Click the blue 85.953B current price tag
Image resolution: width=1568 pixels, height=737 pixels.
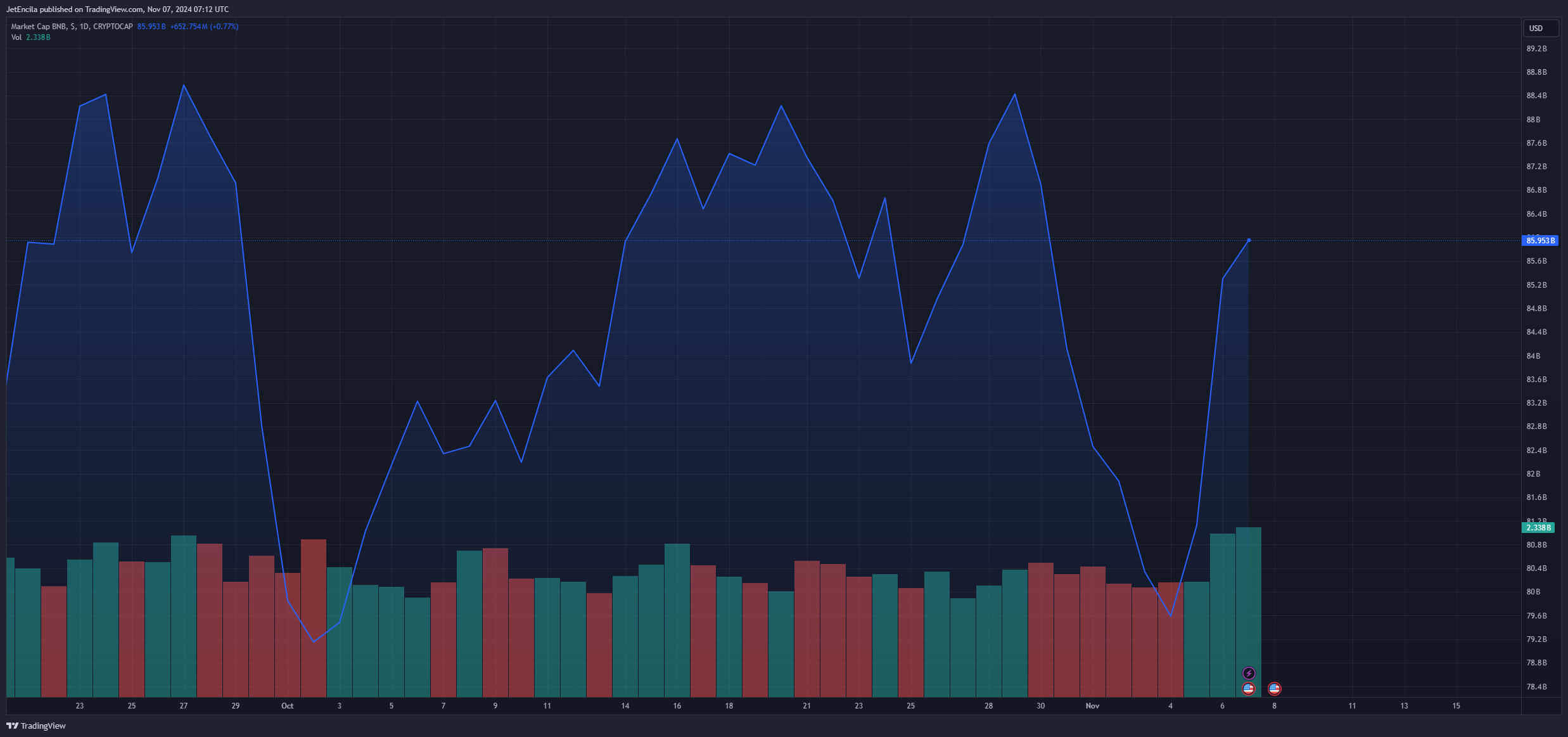click(x=1539, y=241)
